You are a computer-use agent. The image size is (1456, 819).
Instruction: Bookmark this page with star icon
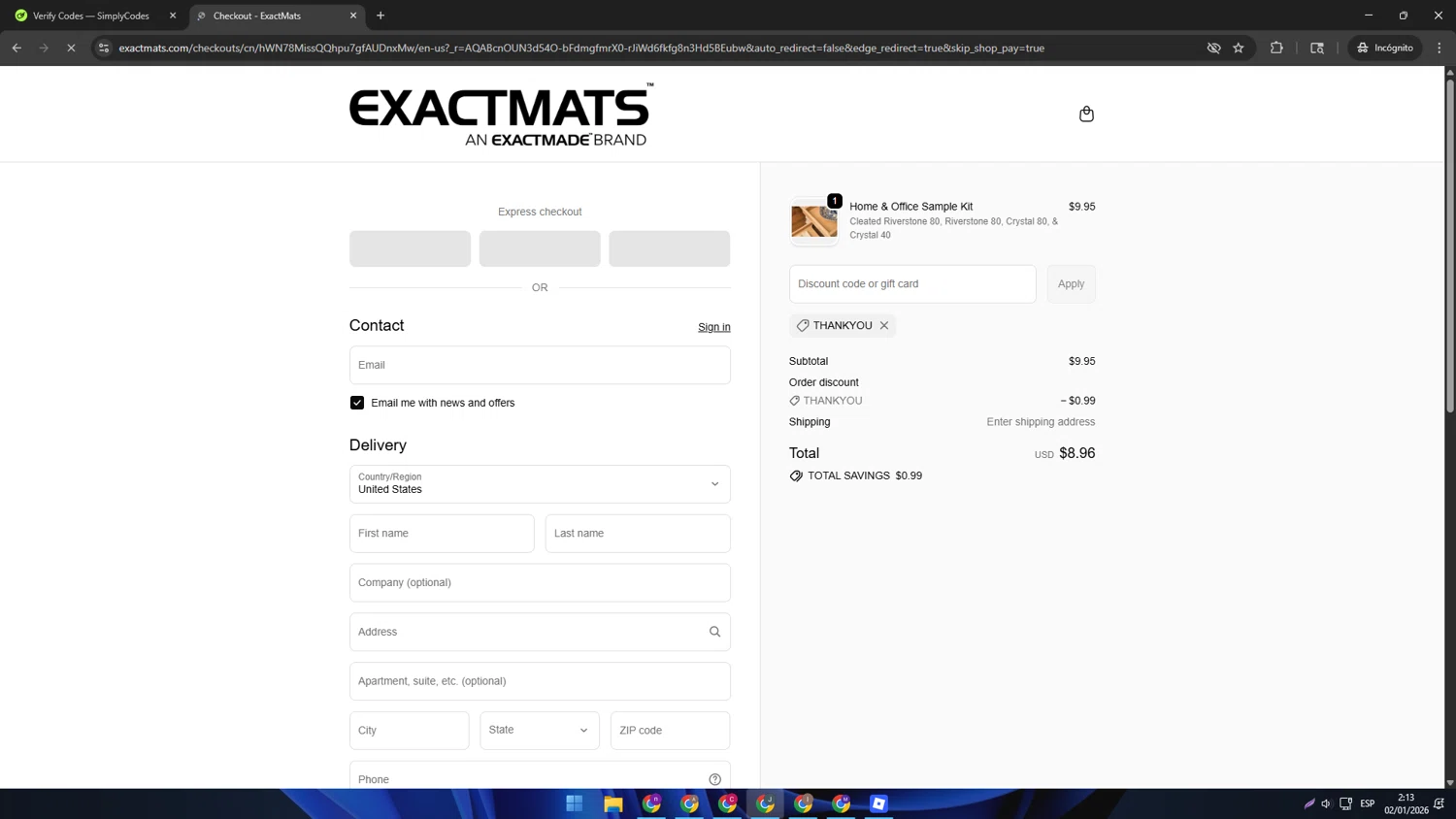1239,48
